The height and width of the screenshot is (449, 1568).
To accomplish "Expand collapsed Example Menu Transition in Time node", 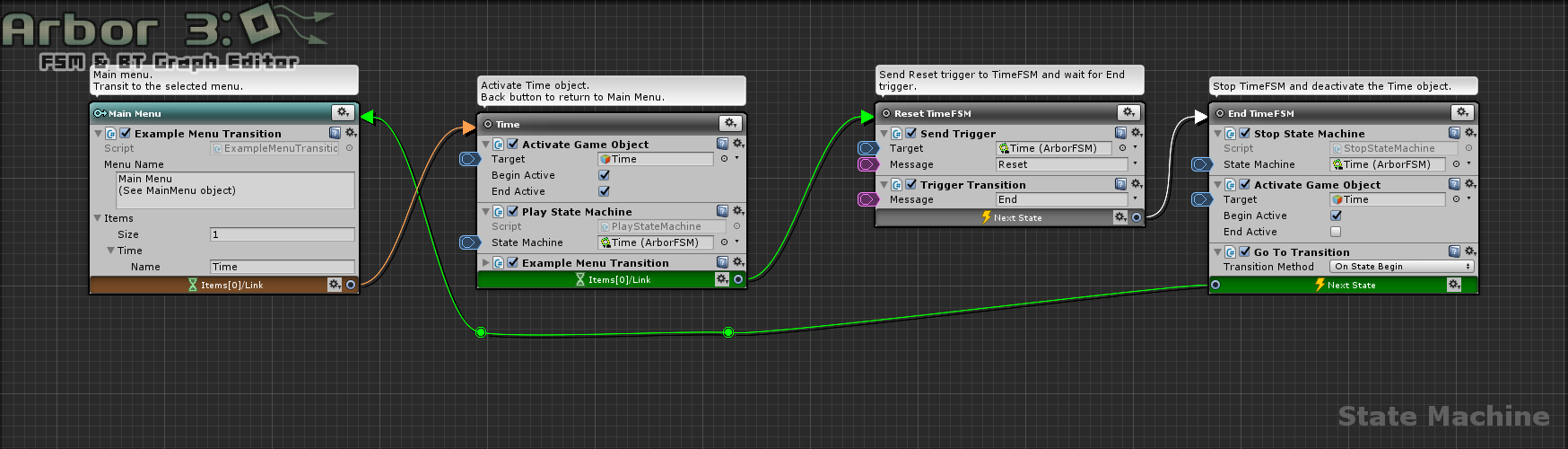I will pyautogui.click(x=486, y=263).
